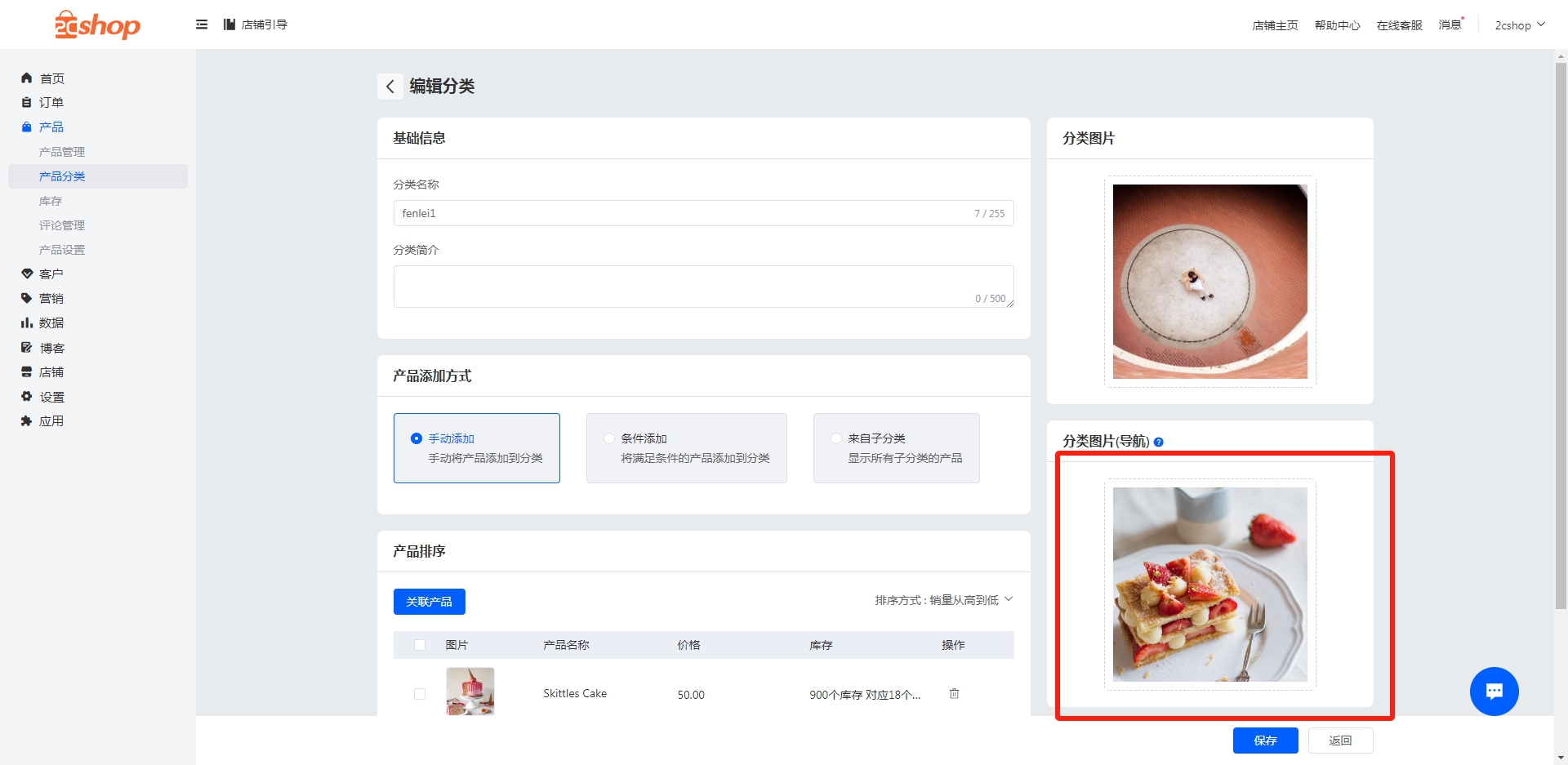1568x765 pixels.
Task: Click the data bar chart icon
Action: coord(26,322)
